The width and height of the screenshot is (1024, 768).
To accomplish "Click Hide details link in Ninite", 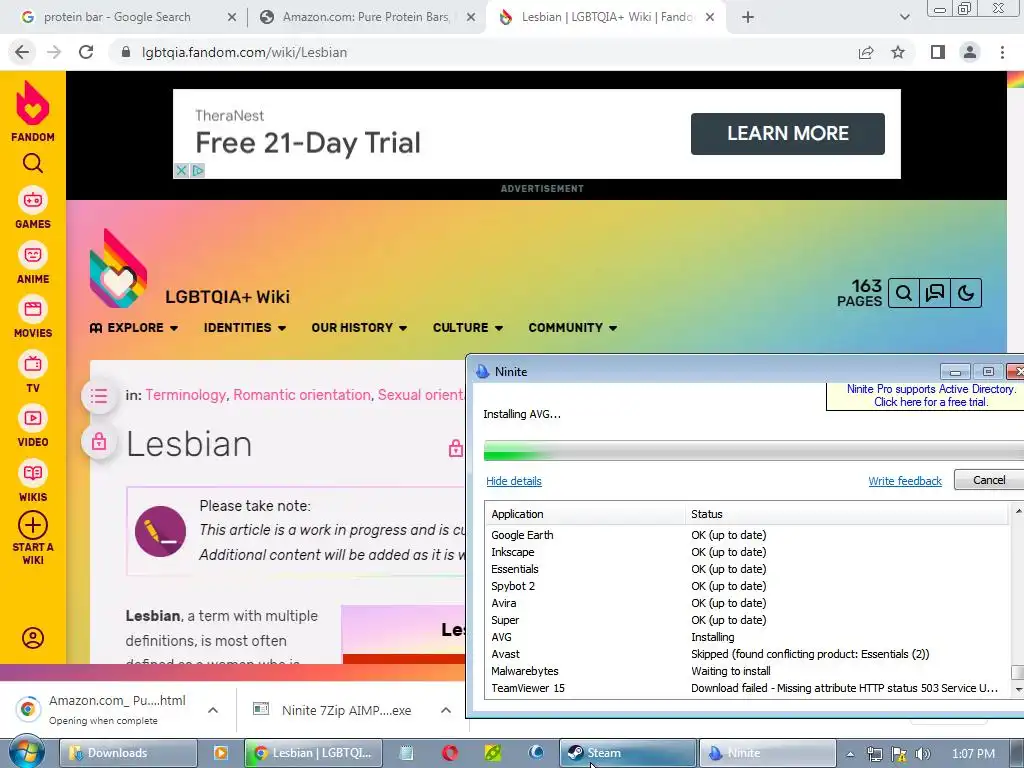I will [x=514, y=481].
